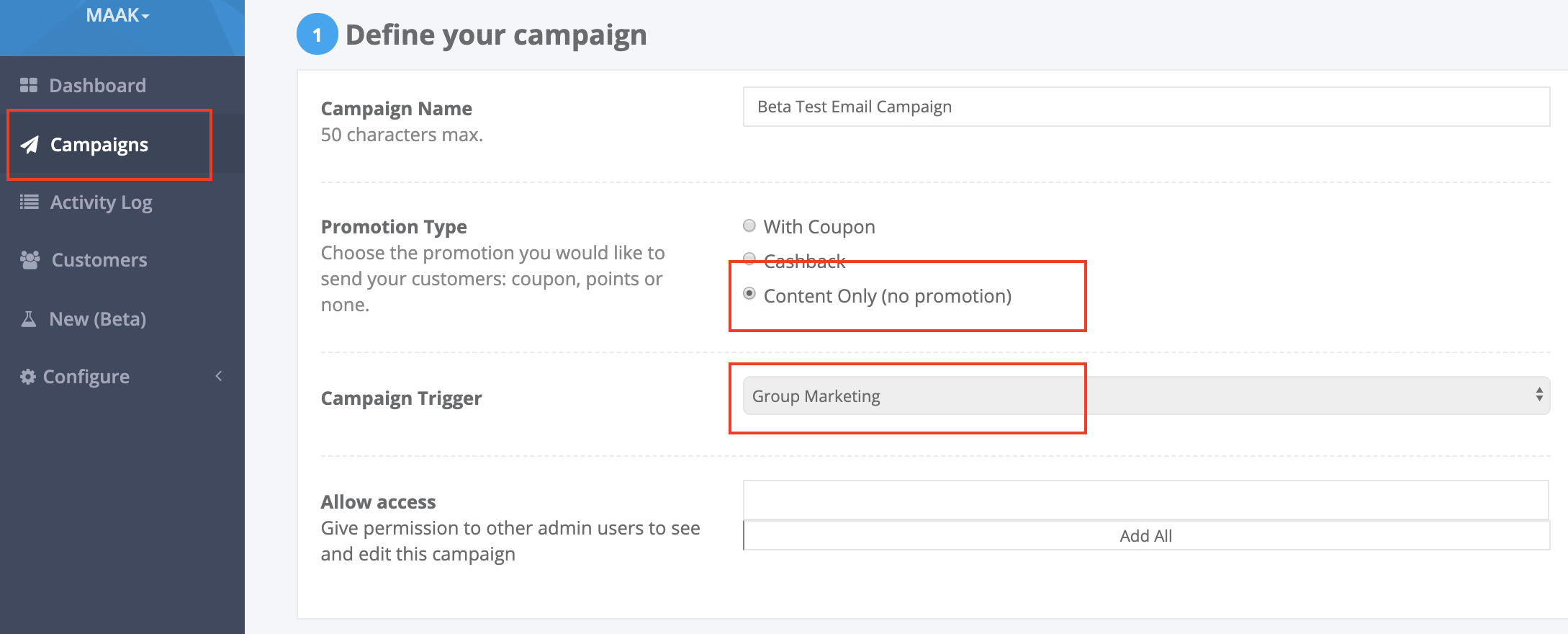
Task: Click the Dashboard grid icon
Action: tap(29, 86)
